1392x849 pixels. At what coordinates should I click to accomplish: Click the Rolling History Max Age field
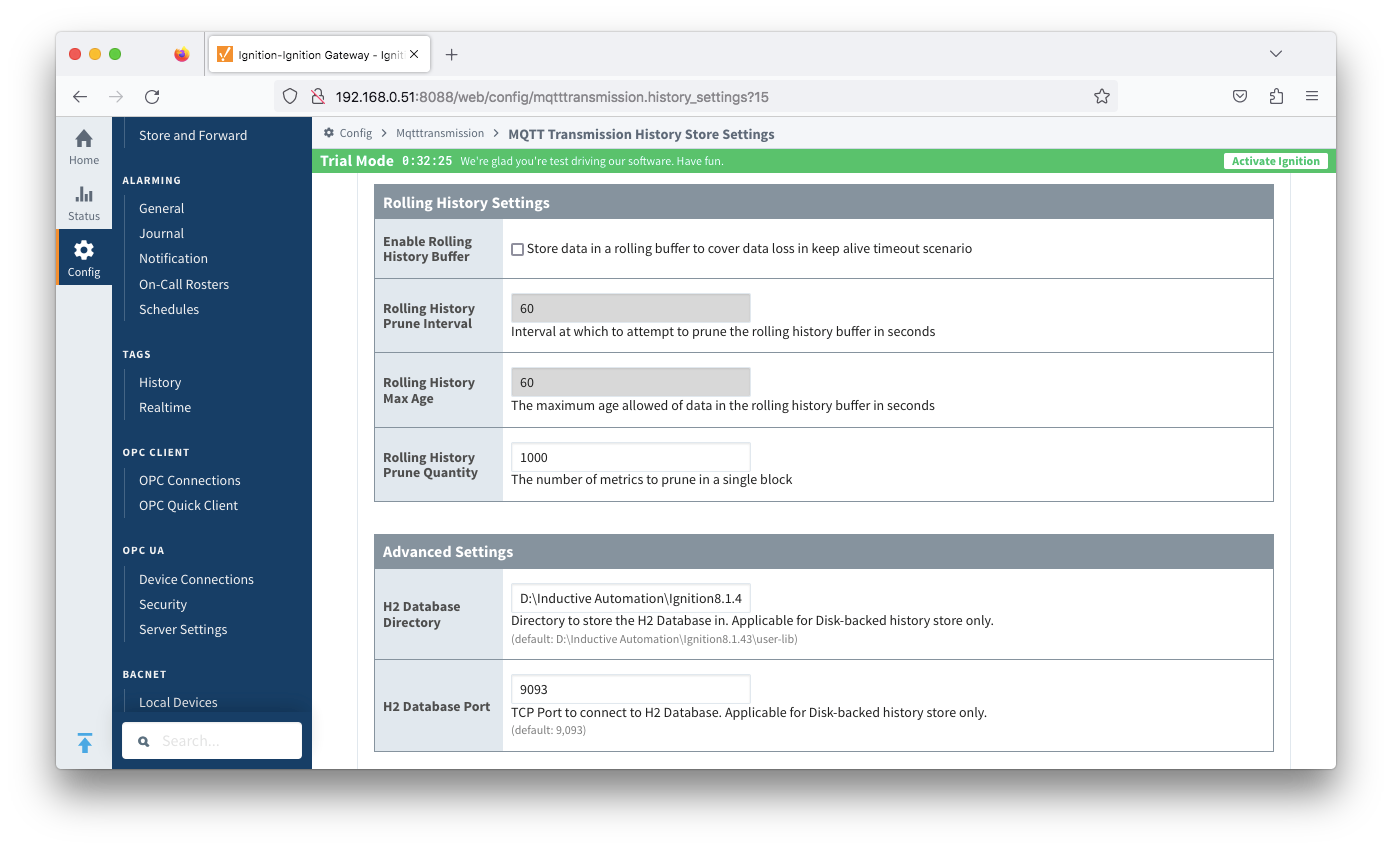coord(631,382)
